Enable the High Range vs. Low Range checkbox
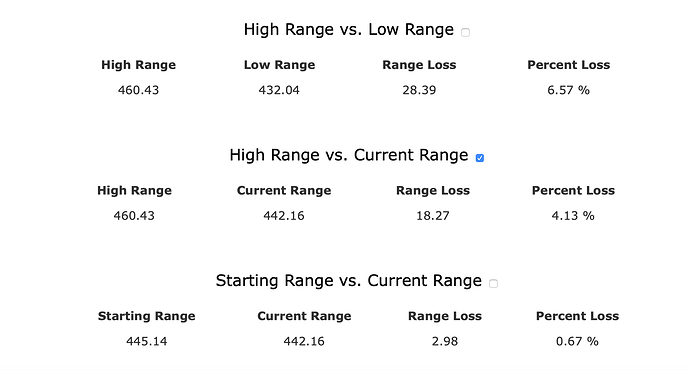Viewport: 690px width, 371px height. pyautogui.click(x=465, y=32)
